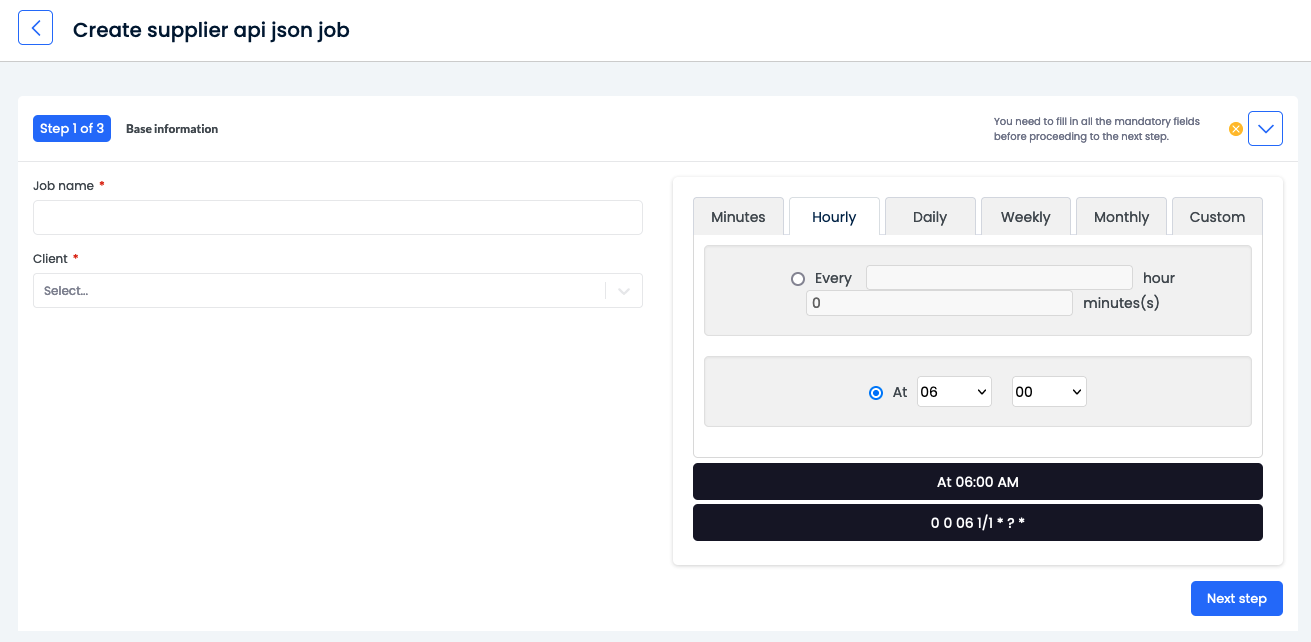
Task: Open the Weekly scheduling tab
Action: 1025,216
